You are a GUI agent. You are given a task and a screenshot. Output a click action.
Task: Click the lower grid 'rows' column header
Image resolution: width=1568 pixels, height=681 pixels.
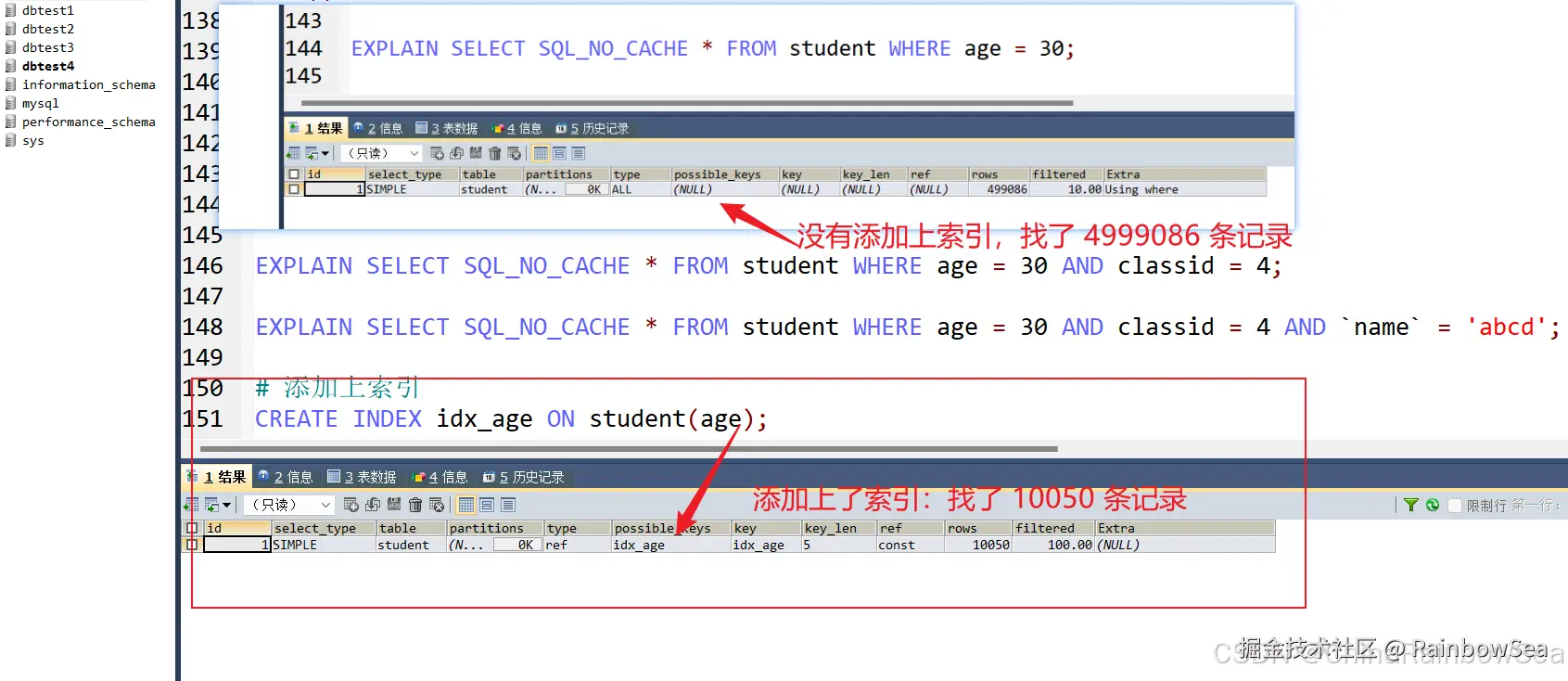click(x=978, y=528)
